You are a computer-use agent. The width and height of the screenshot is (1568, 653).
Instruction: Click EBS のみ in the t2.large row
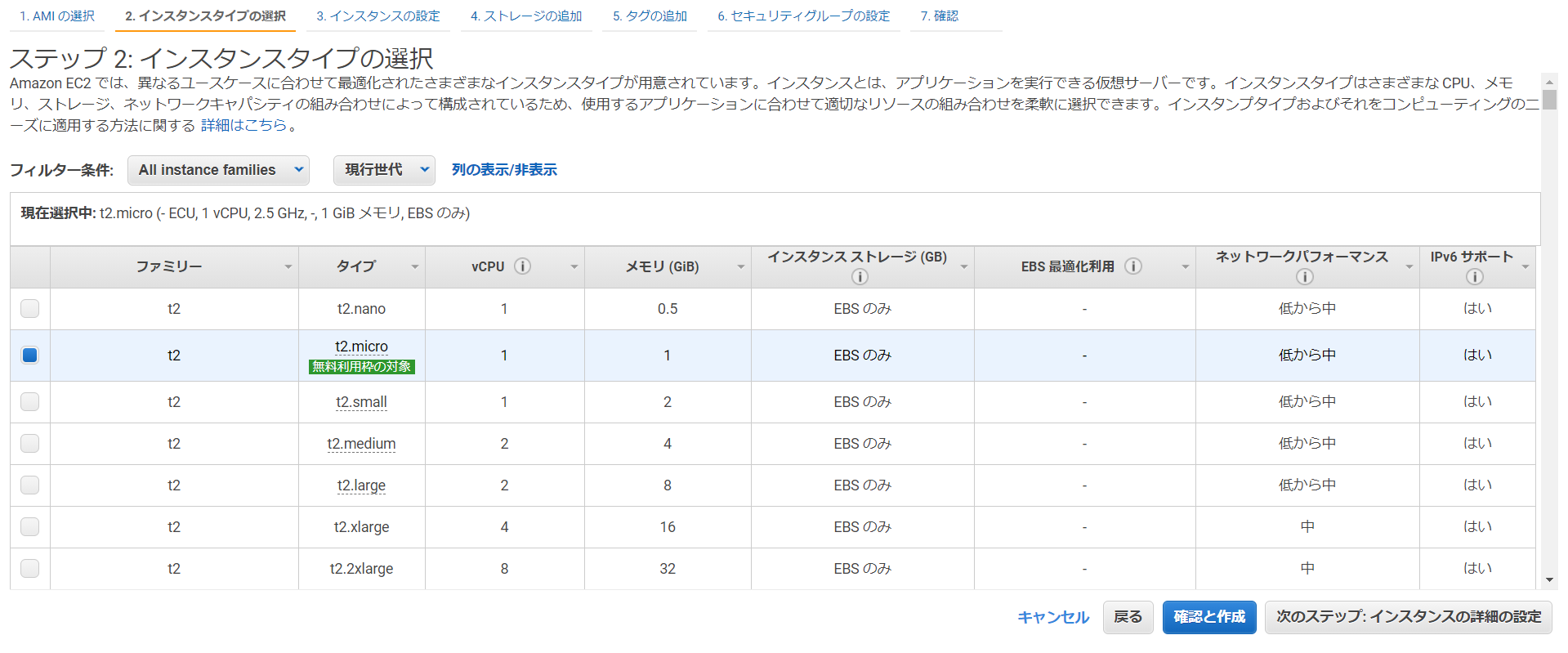863,485
